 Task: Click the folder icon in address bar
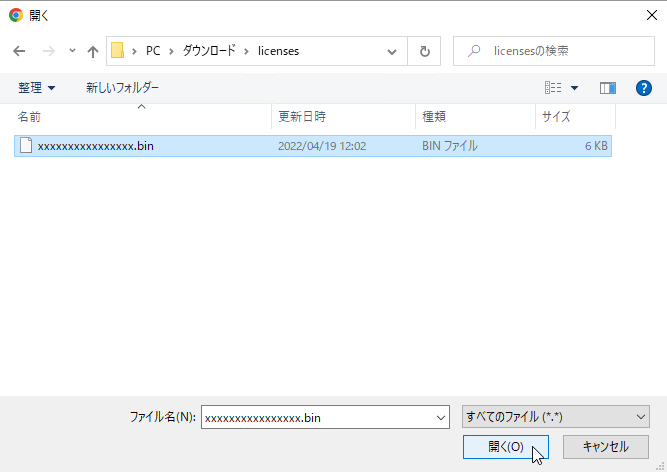tap(117, 51)
